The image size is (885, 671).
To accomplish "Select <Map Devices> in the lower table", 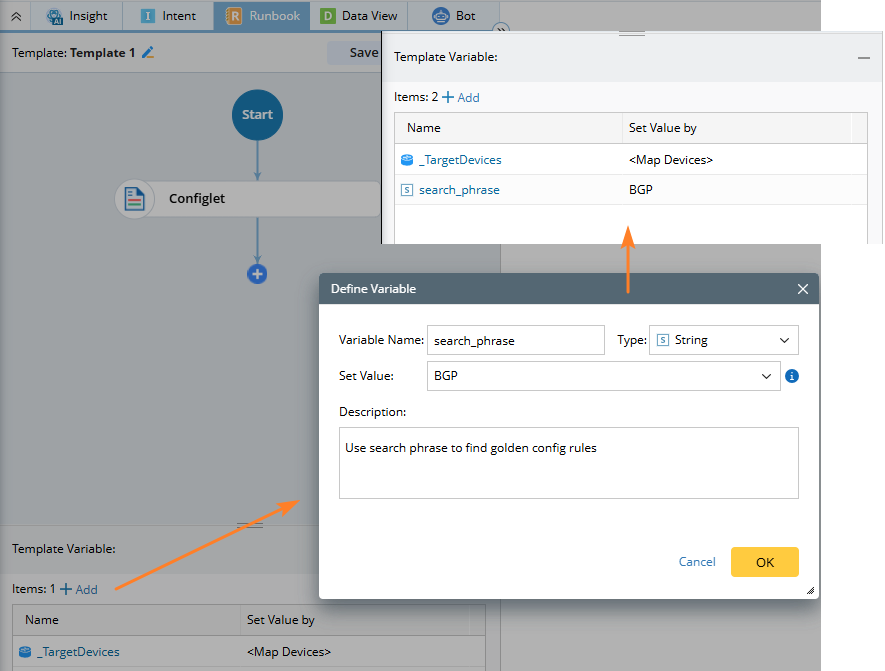I will click(288, 652).
